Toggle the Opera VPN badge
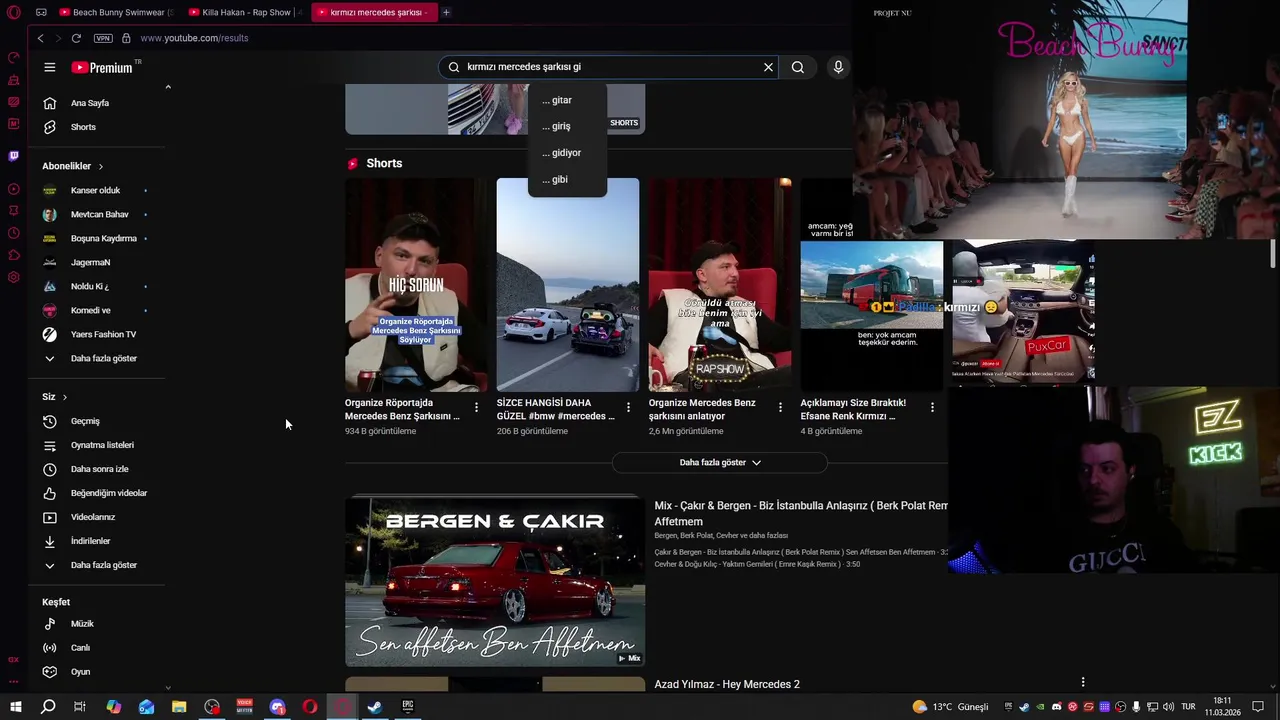 (x=103, y=38)
